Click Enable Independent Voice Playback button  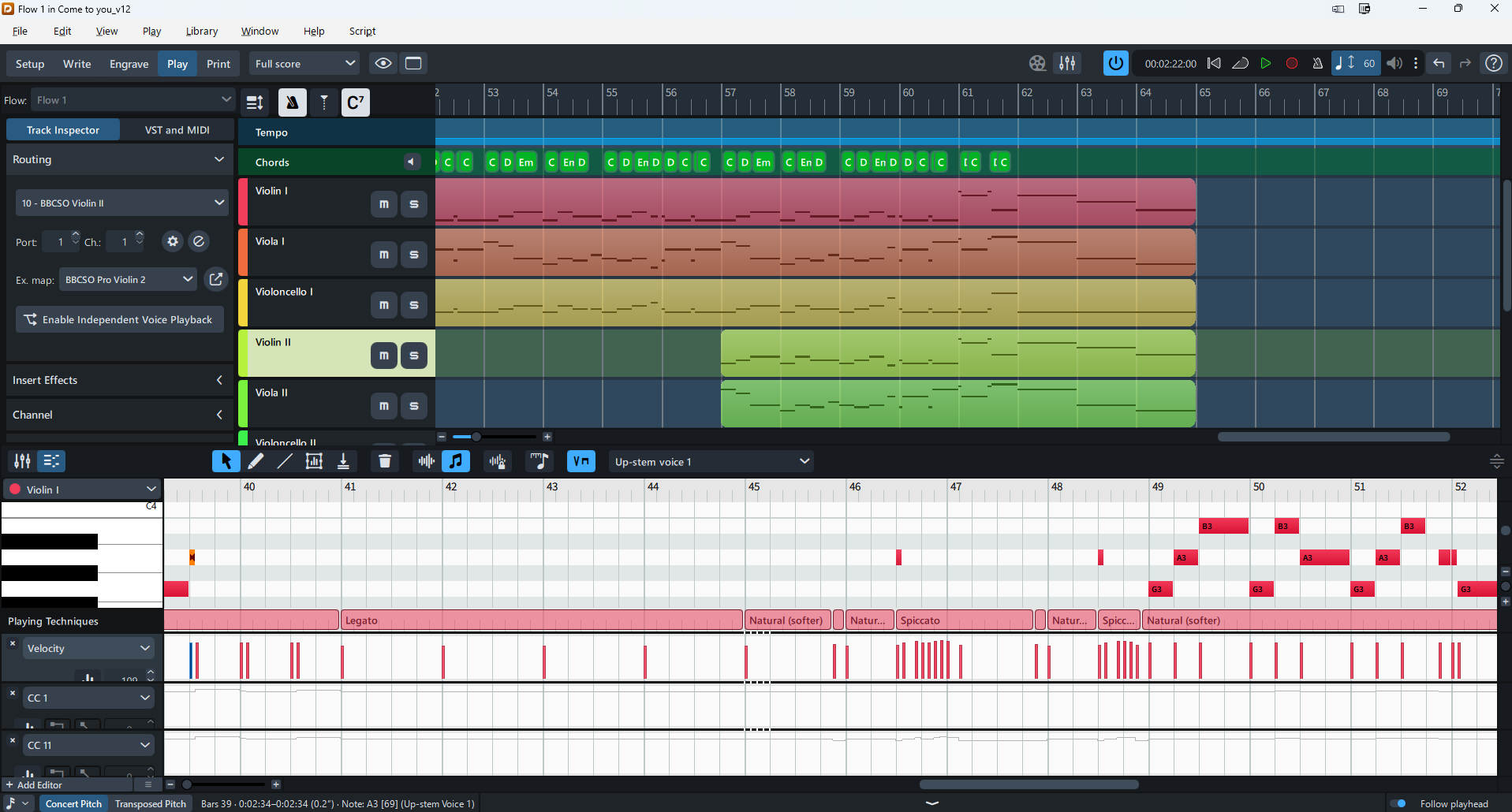pyautogui.click(x=119, y=319)
